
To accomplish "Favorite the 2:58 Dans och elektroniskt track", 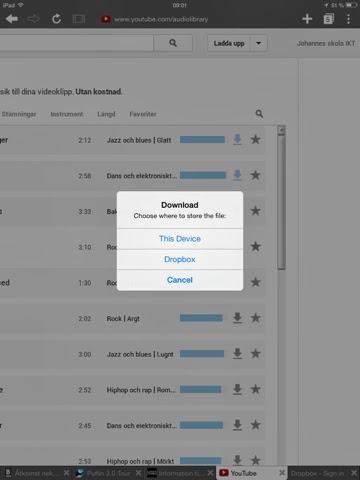I will point(256,175).
